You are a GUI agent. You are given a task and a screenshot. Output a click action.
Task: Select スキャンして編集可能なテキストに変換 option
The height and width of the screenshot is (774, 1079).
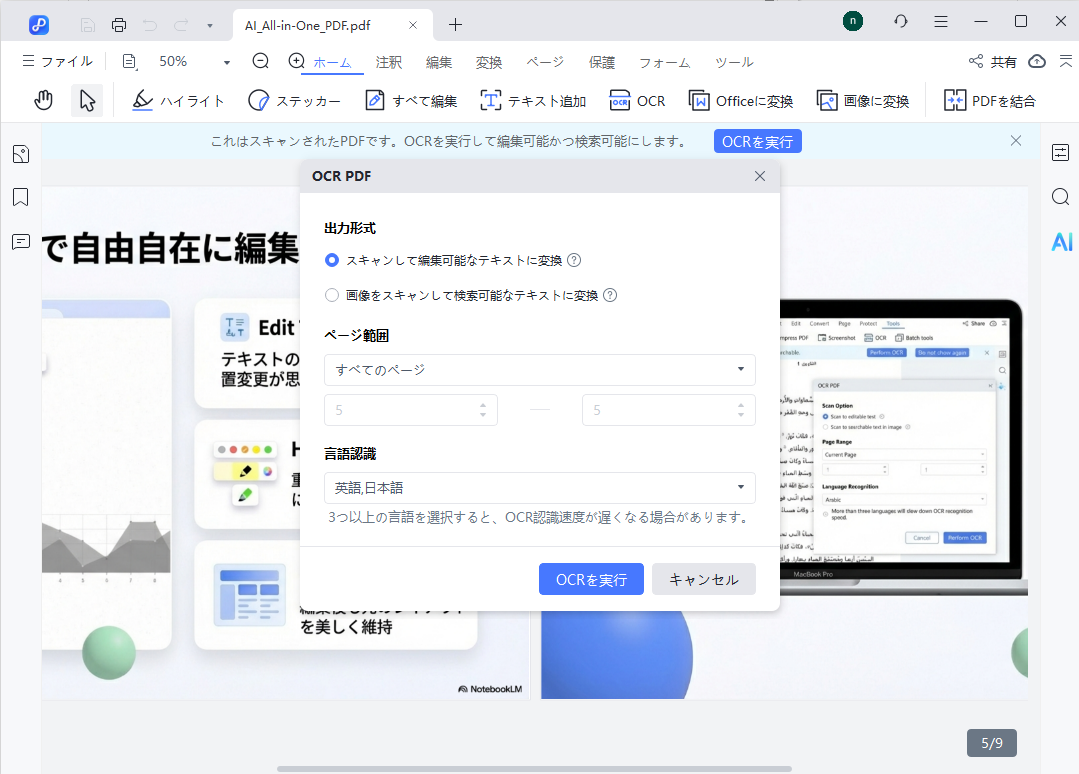tap(331, 260)
